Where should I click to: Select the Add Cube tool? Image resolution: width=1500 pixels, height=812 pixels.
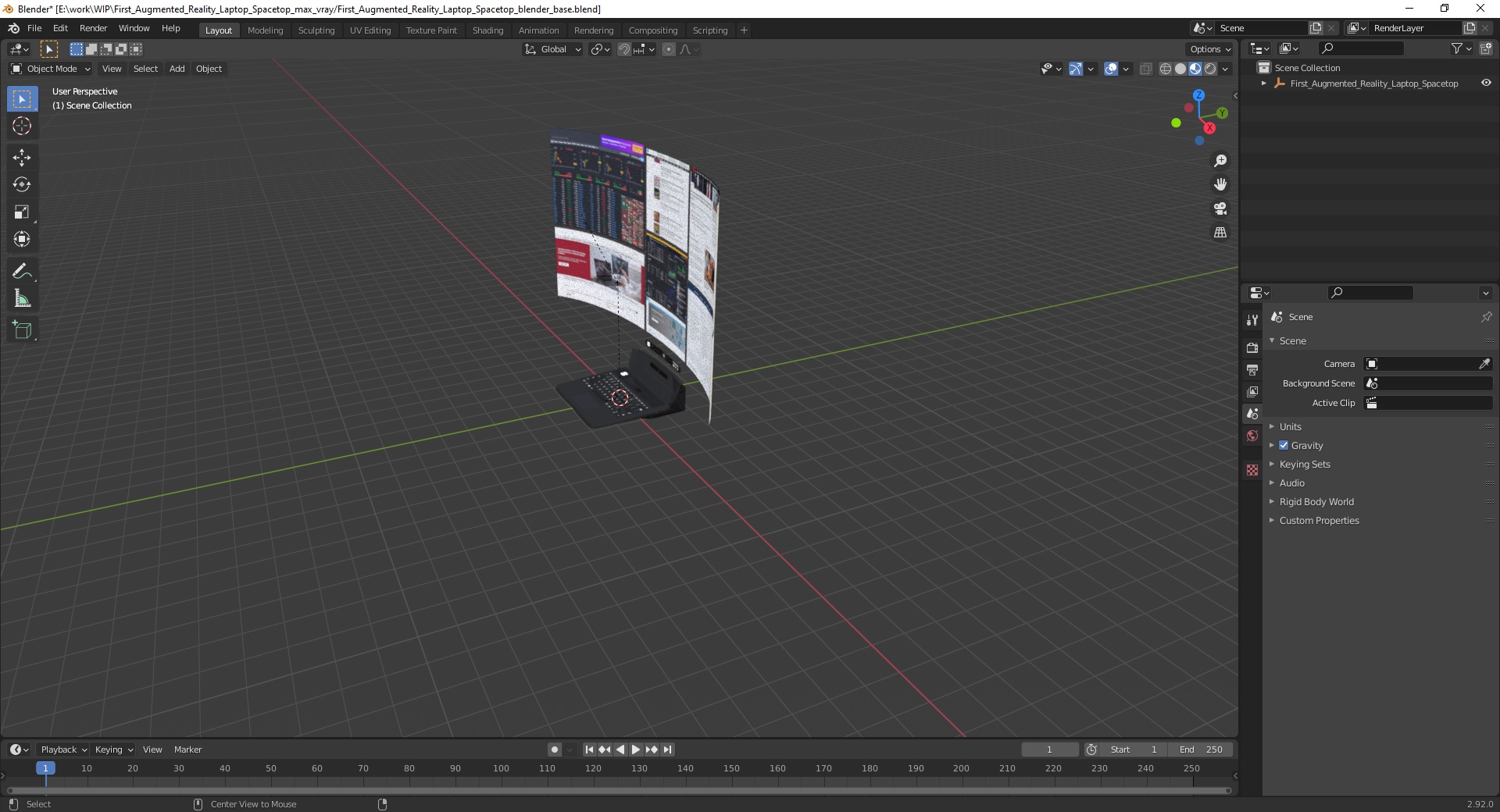point(22,329)
